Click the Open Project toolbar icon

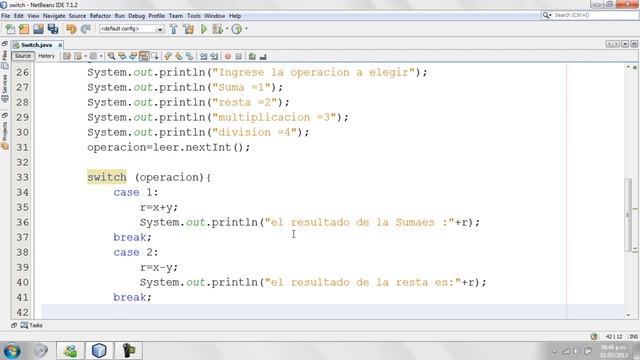tap(38, 29)
